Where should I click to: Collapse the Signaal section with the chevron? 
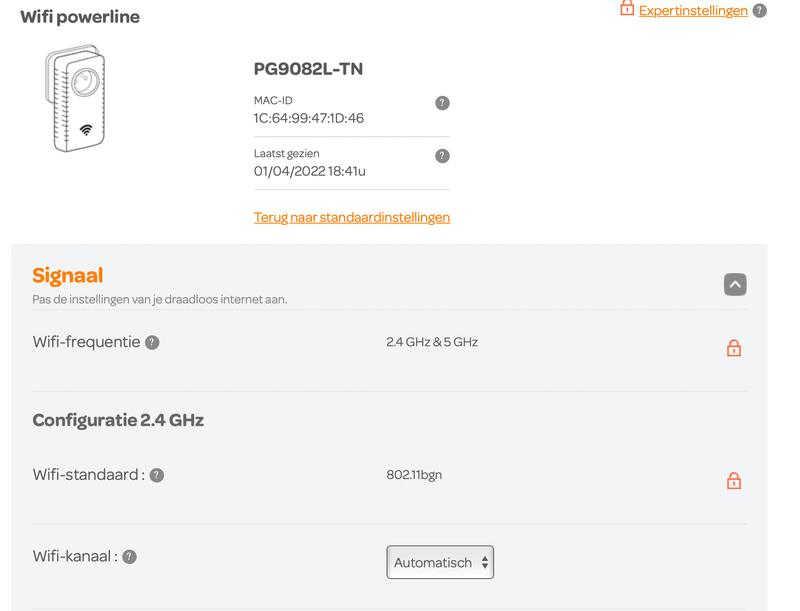coord(735,285)
